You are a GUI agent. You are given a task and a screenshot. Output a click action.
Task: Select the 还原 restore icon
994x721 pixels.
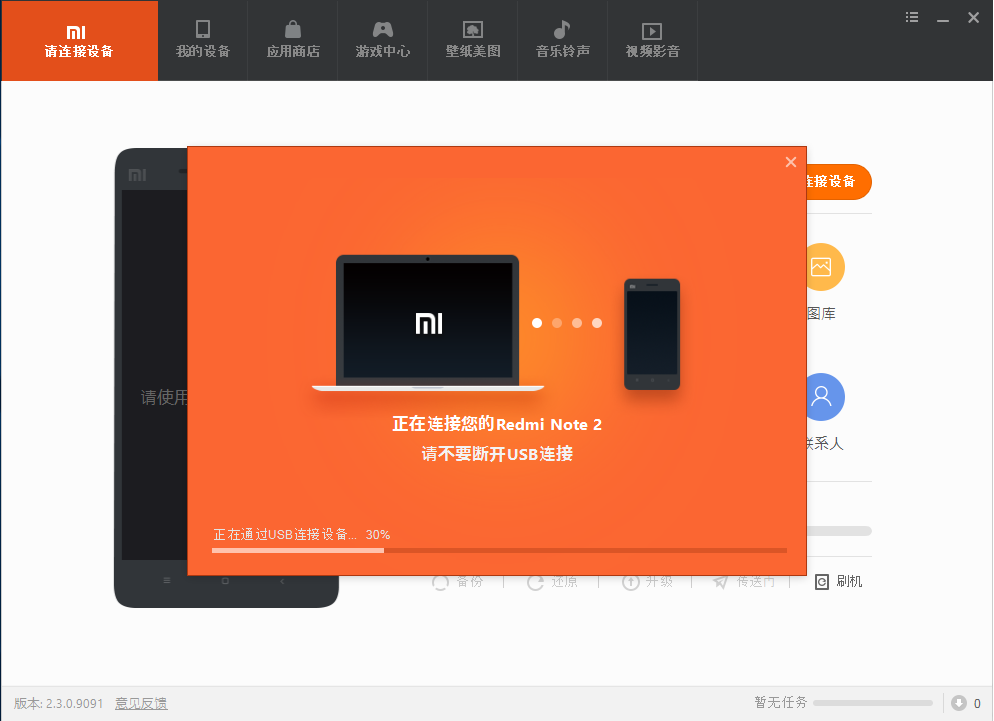pos(536,582)
